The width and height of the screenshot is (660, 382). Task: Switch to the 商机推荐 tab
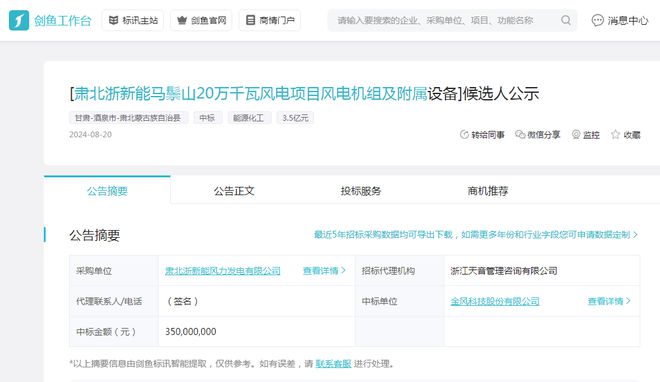(x=488, y=191)
